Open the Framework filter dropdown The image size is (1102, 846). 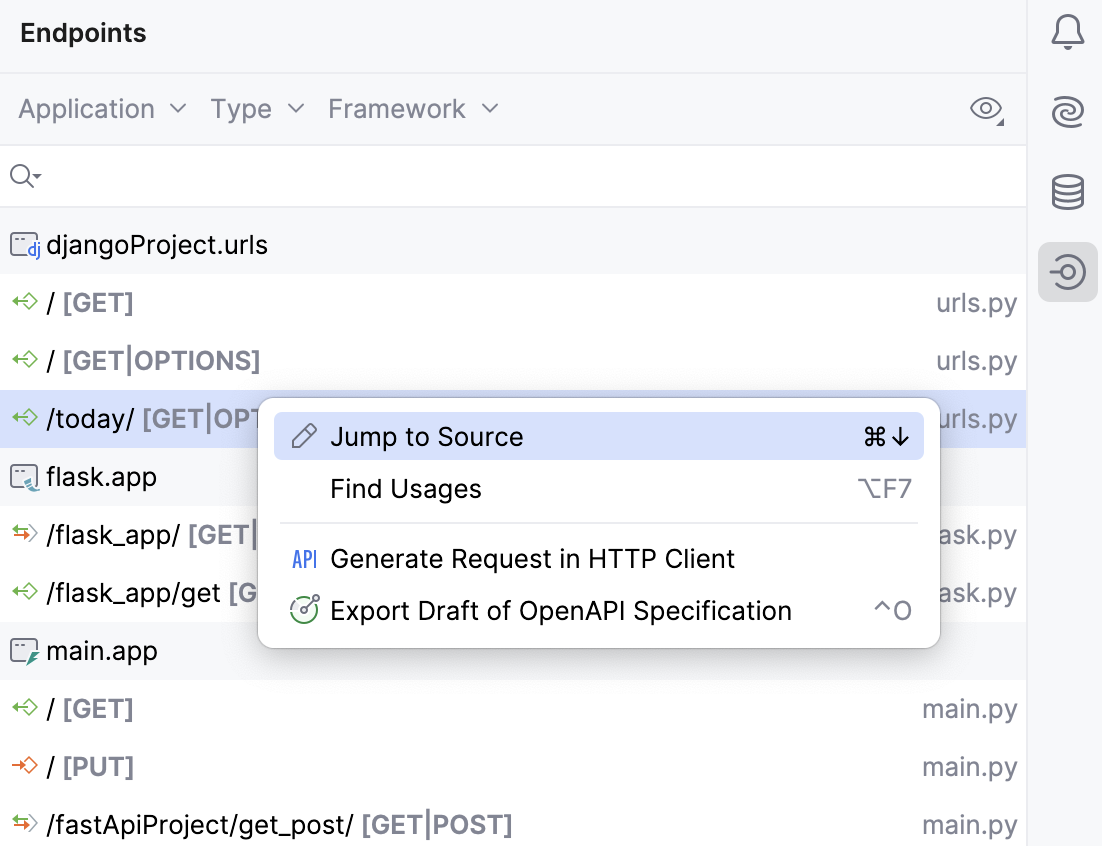pos(413,109)
